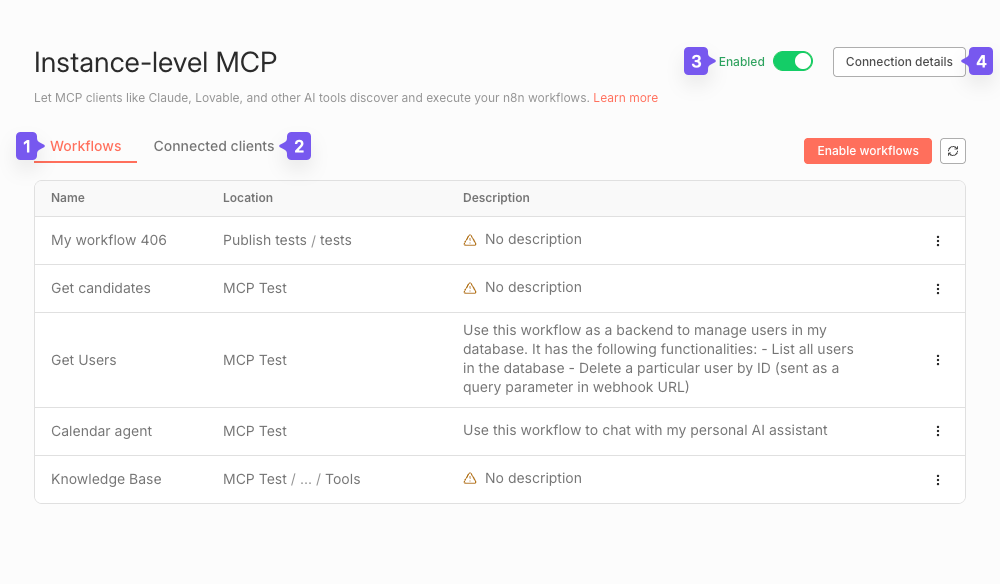Open row options for the Get Users workflow
The image size is (1000, 584).
point(938,359)
